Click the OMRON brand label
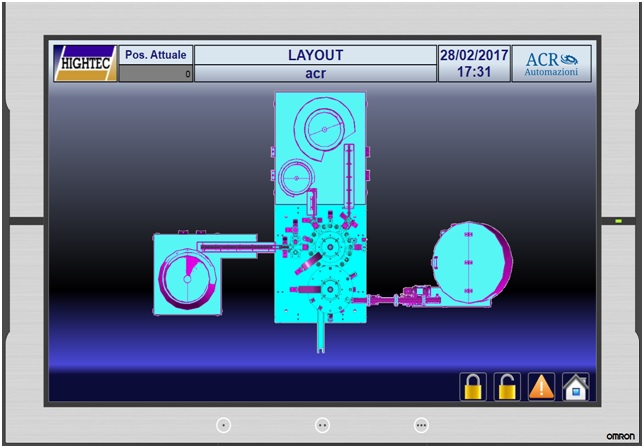The width and height of the screenshot is (644, 448). [x=620, y=436]
